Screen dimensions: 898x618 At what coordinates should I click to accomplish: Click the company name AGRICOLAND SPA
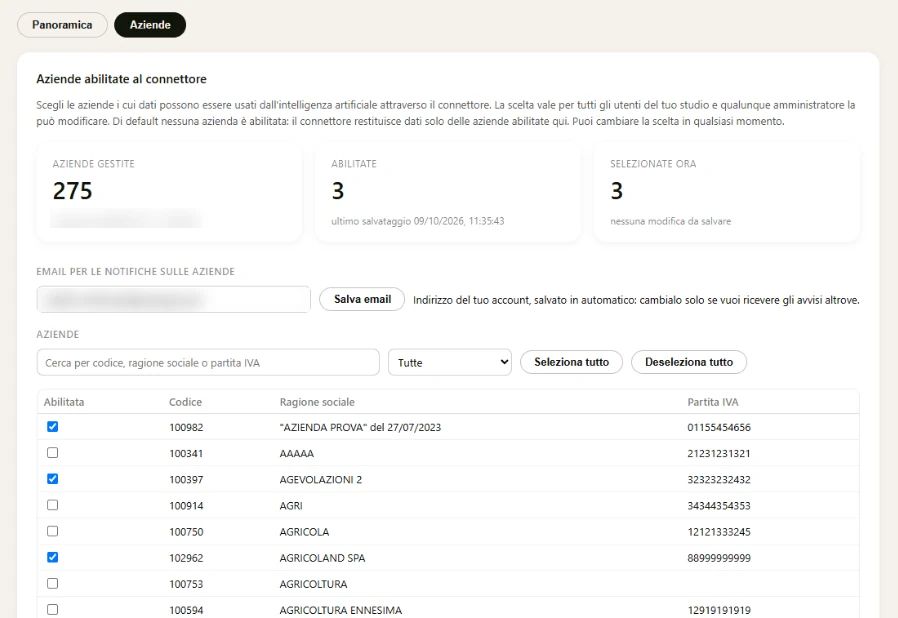pos(322,558)
